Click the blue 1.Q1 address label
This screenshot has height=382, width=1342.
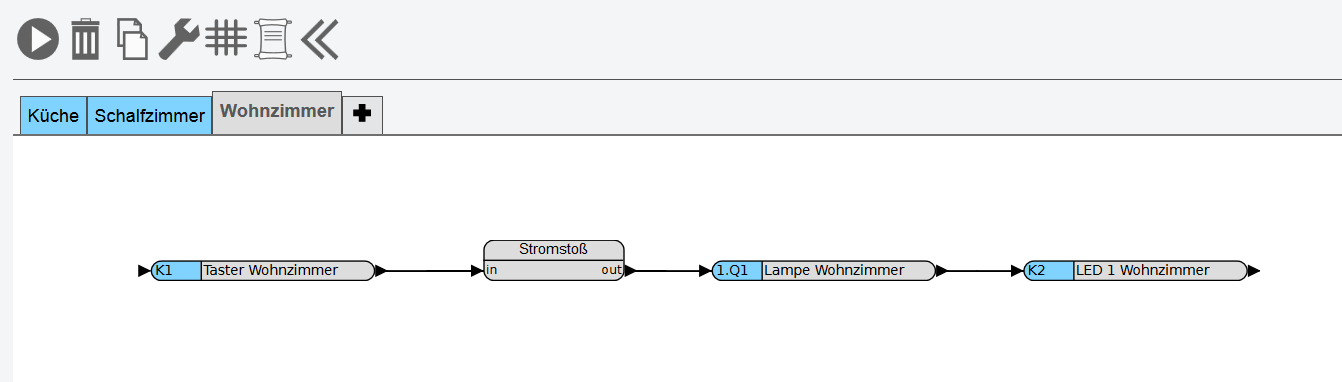738,270
